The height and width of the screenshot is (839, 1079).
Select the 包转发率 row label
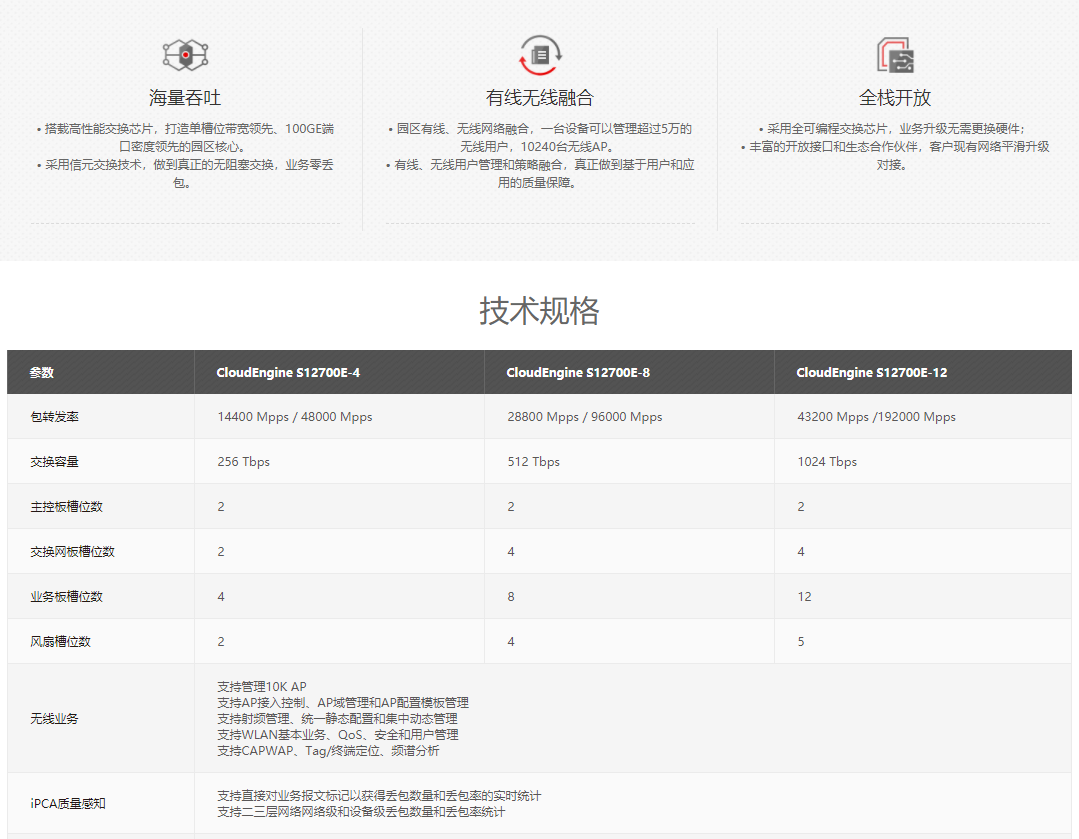54,417
